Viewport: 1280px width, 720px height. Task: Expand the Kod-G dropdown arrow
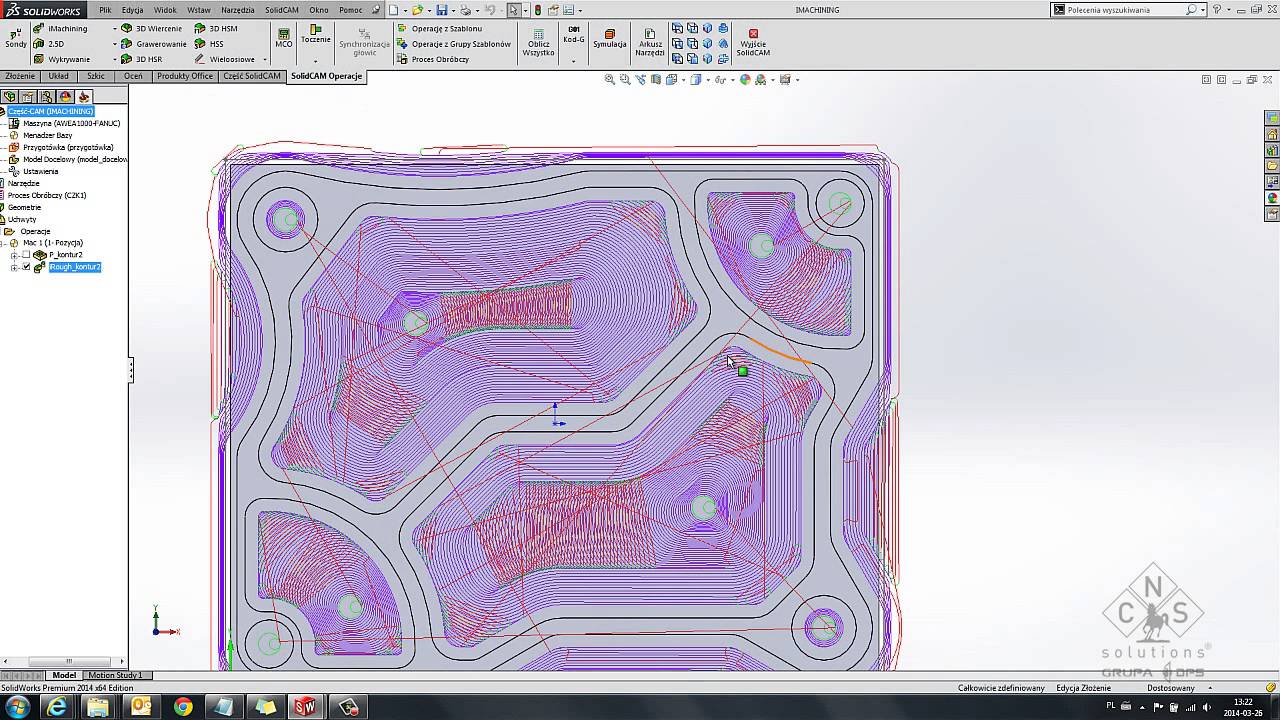pyautogui.click(x=574, y=61)
